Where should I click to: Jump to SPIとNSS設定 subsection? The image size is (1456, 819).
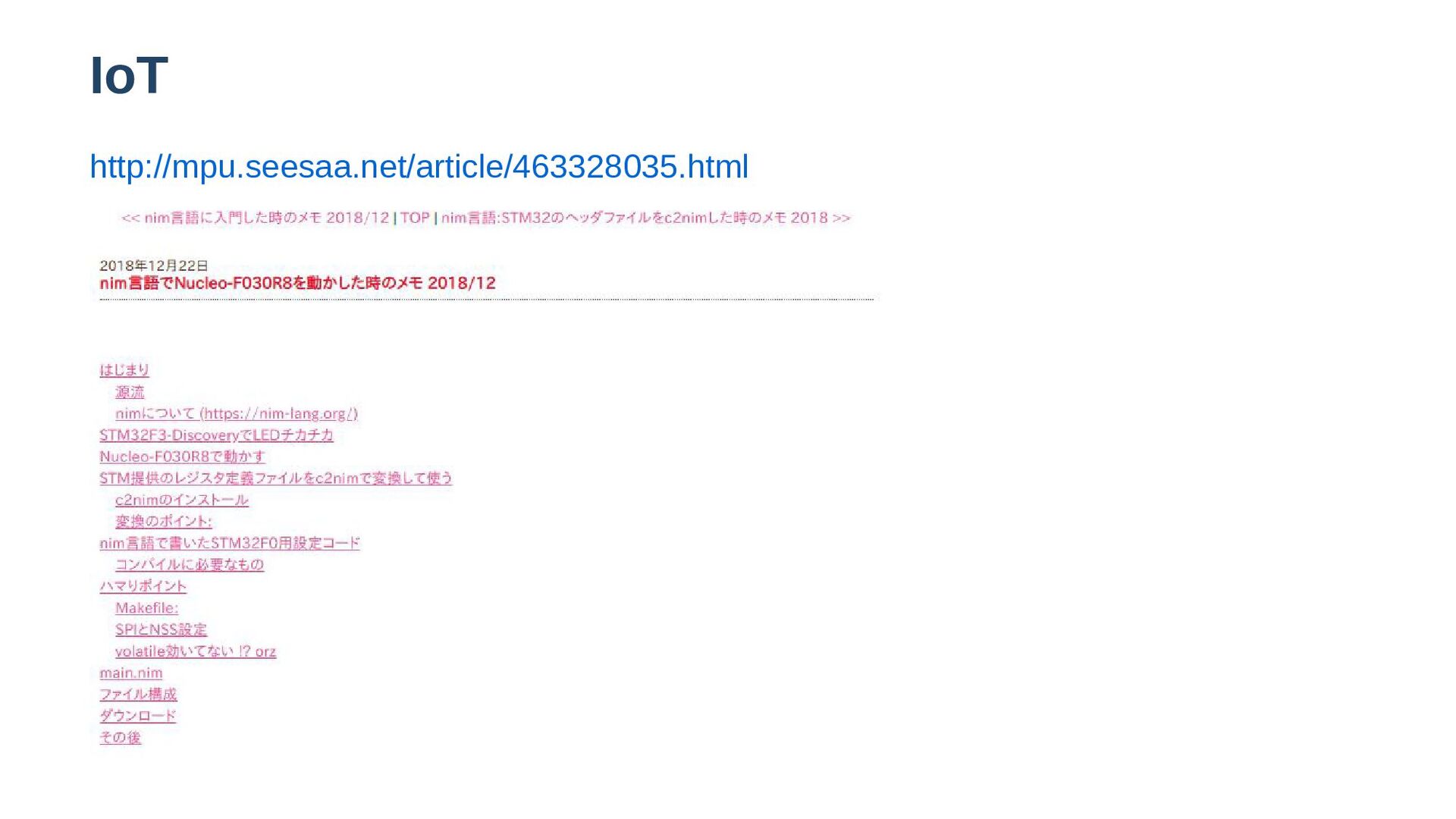coord(161,629)
